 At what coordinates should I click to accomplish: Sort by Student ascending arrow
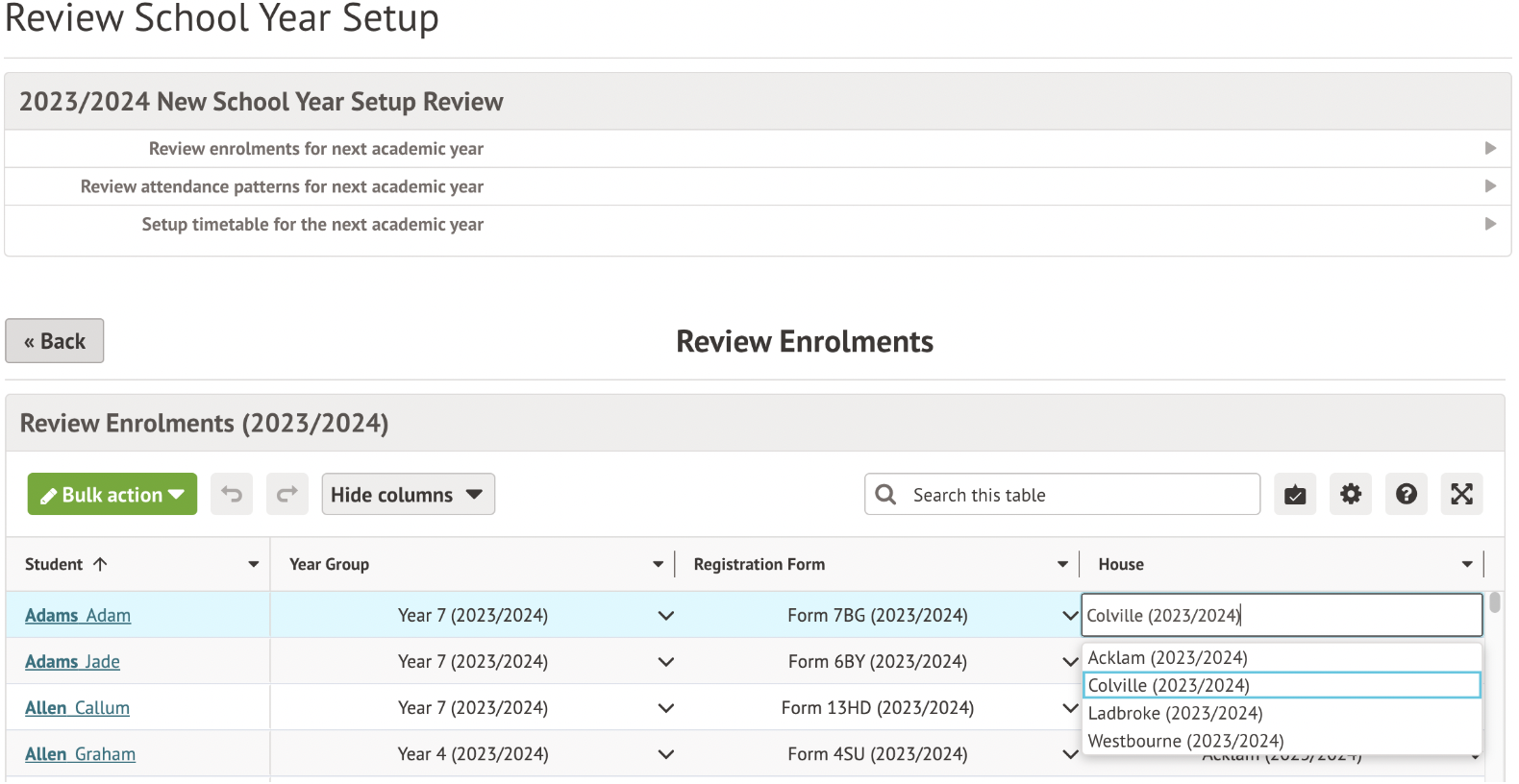click(x=100, y=564)
